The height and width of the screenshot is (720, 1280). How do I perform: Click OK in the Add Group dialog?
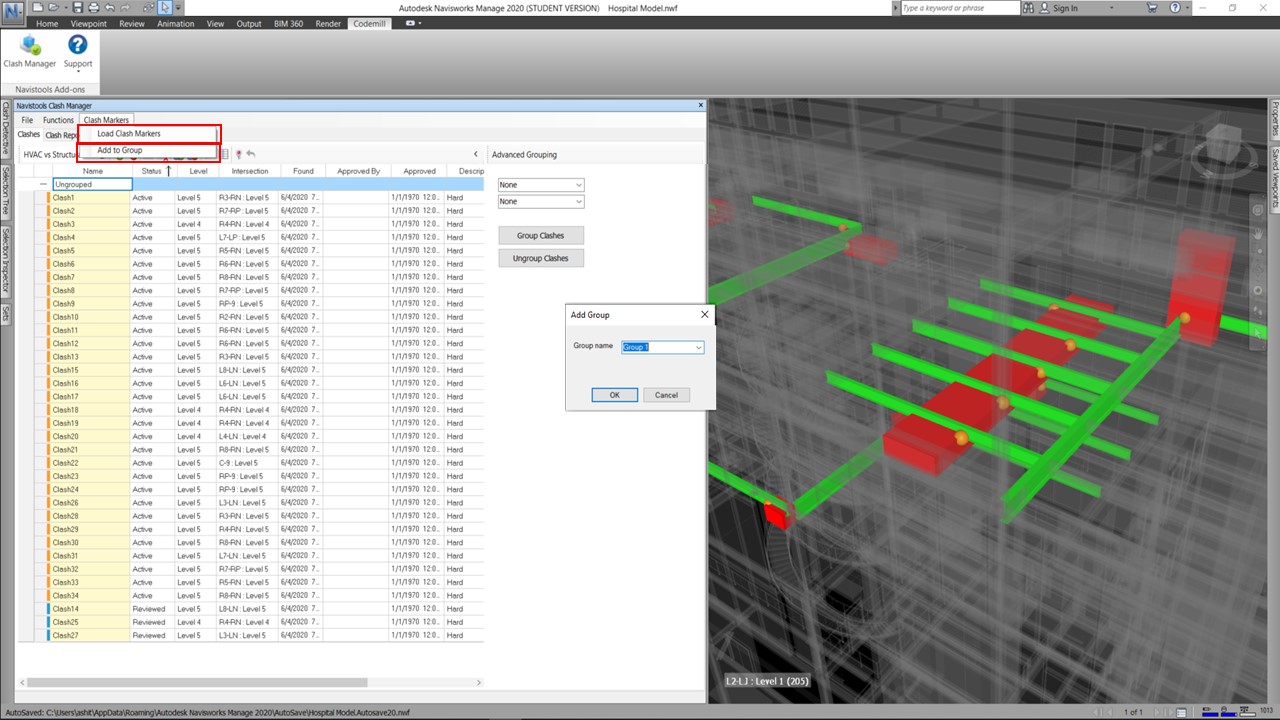[614, 395]
